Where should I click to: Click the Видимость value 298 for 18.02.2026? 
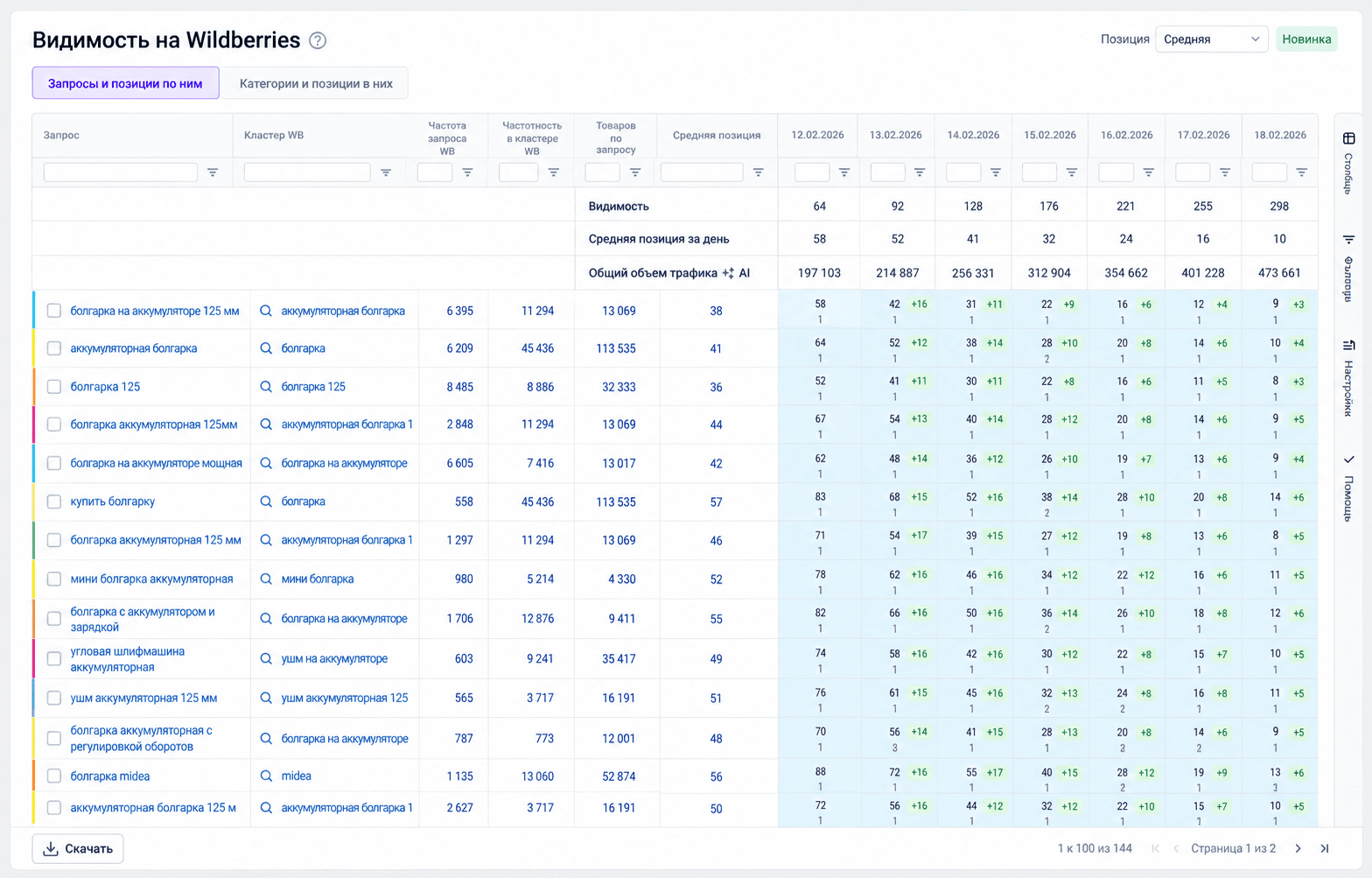coord(1279,207)
